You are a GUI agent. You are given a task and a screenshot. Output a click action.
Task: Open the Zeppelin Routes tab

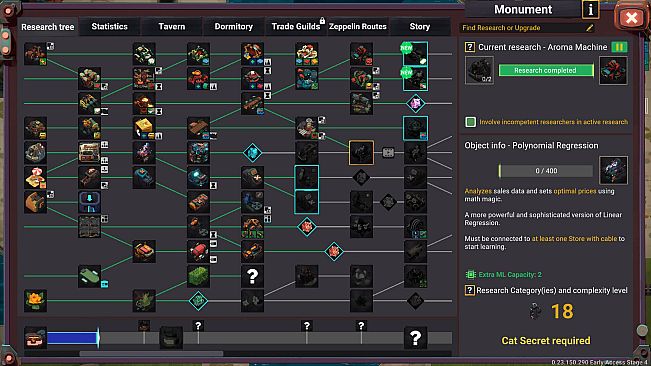(357, 27)
